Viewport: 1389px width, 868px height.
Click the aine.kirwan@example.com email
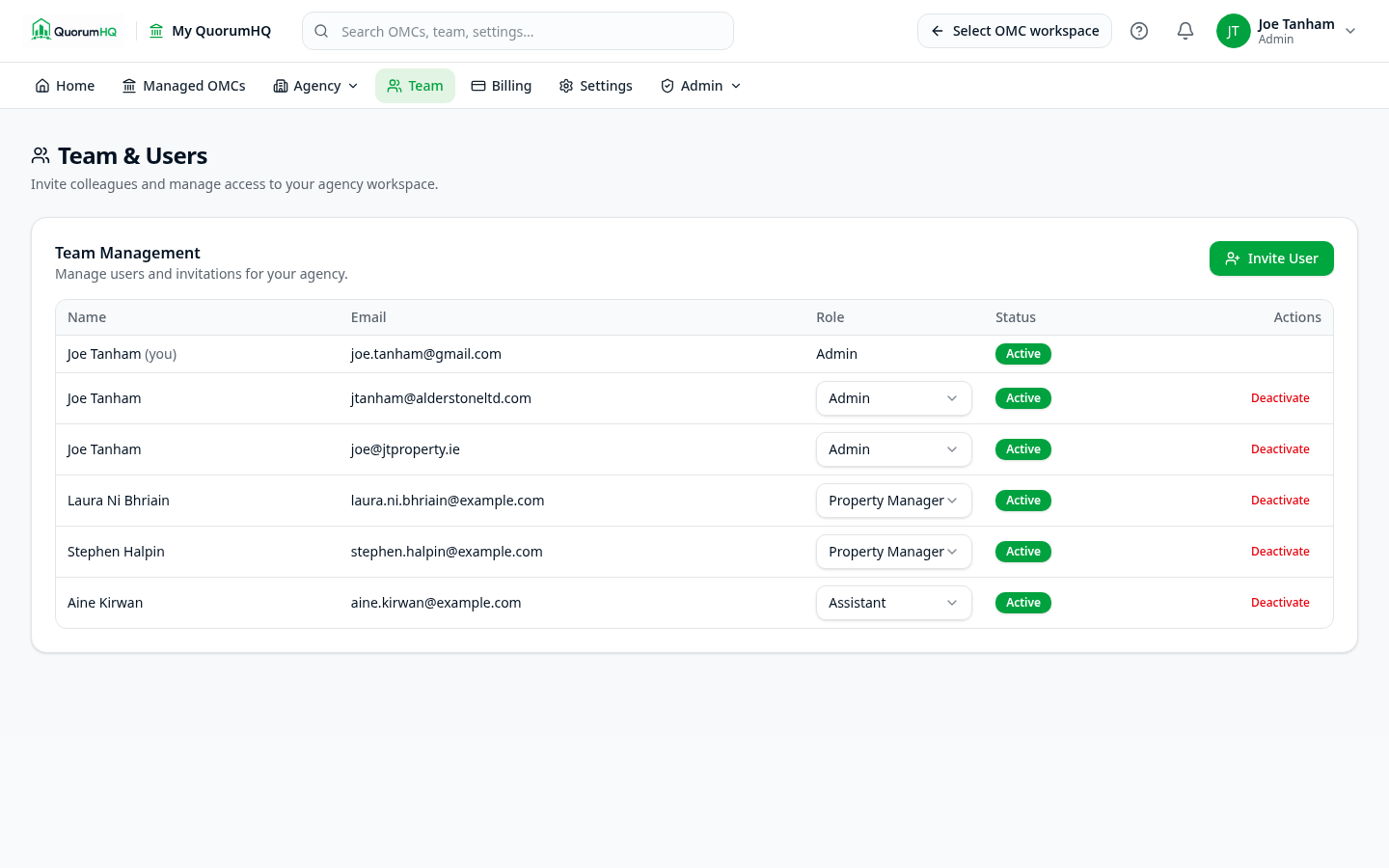436,603
